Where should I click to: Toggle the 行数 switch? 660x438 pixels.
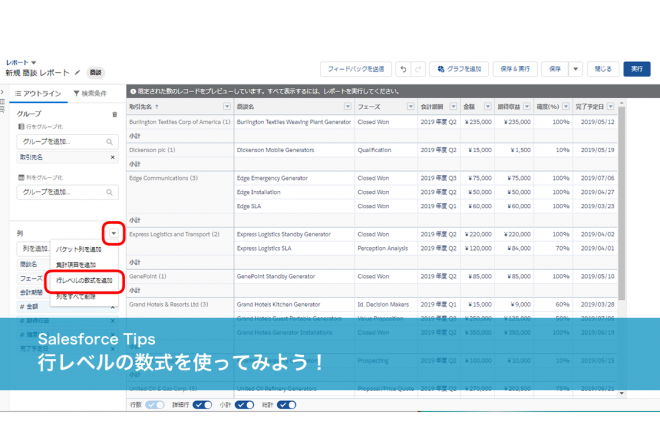click(154, 405)
